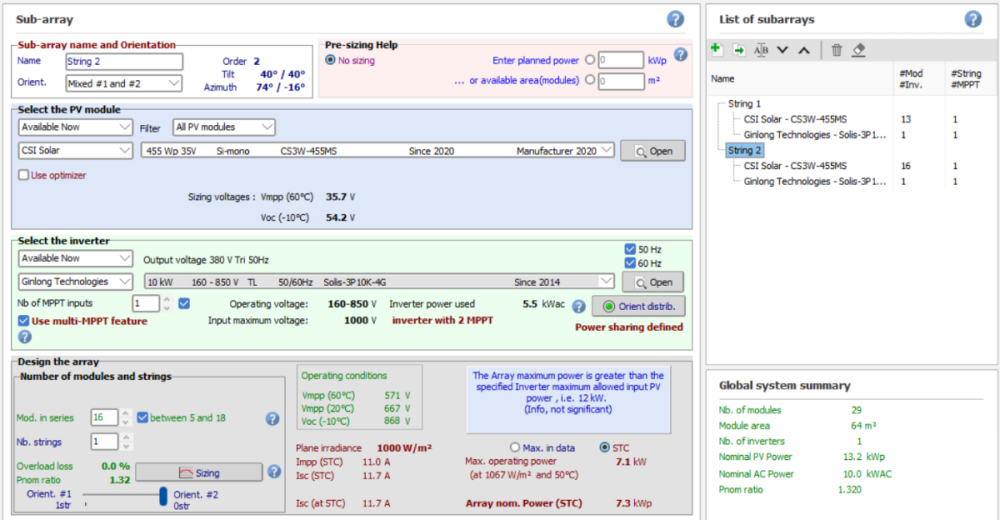Screen dimensions: 1000x520
Task: Open help for the List of subarrays panel
Action: pyautogui.click(x=972, y=19)
